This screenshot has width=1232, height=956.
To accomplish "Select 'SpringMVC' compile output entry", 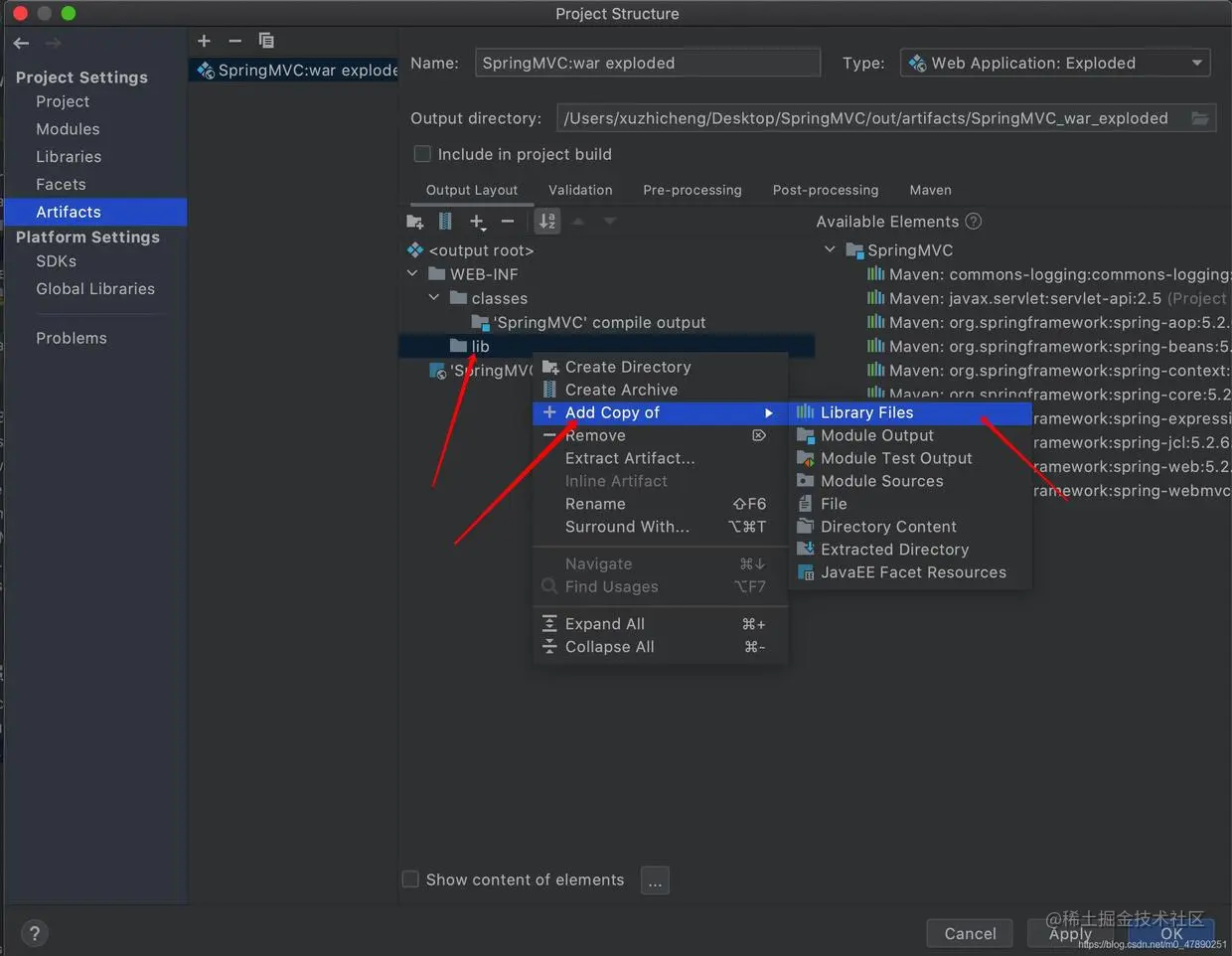I will [589, 322].
